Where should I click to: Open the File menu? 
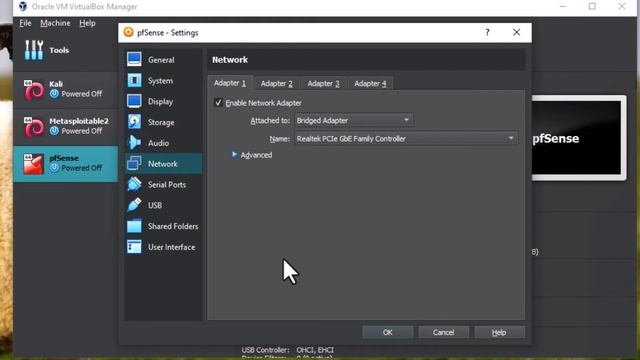25,23
